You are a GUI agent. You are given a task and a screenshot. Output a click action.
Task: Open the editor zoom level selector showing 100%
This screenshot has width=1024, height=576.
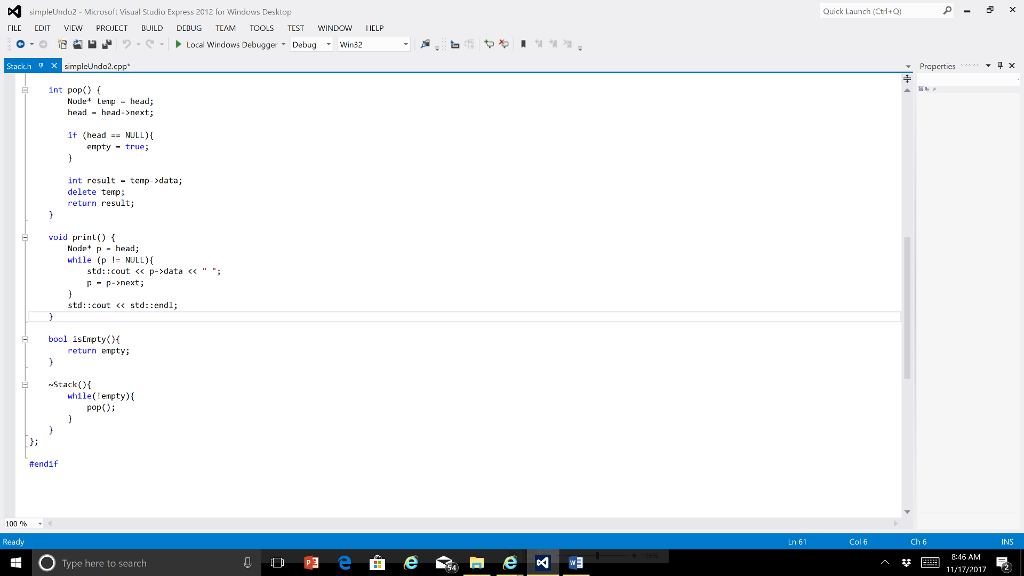pos(20,522)
